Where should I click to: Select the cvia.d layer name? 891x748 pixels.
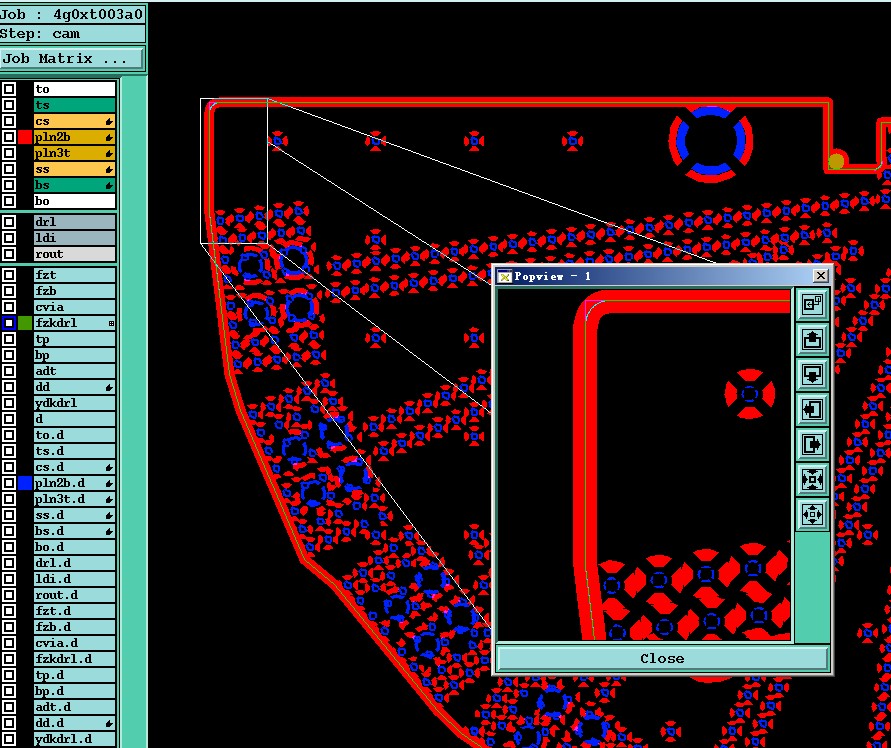tap(74, 643)
